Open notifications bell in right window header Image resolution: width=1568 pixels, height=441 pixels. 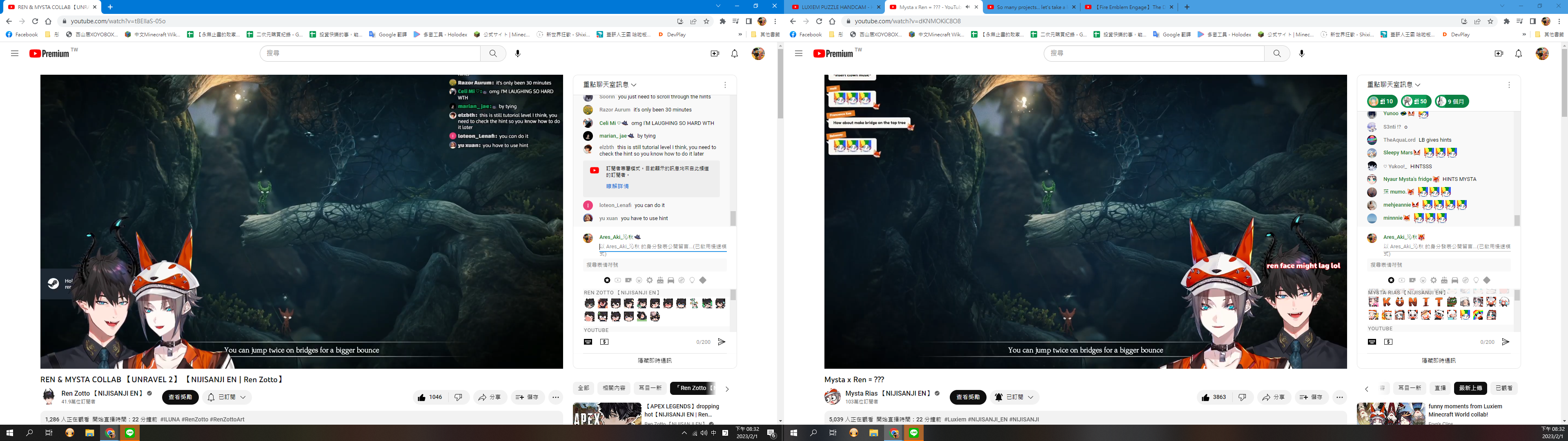1518,53
